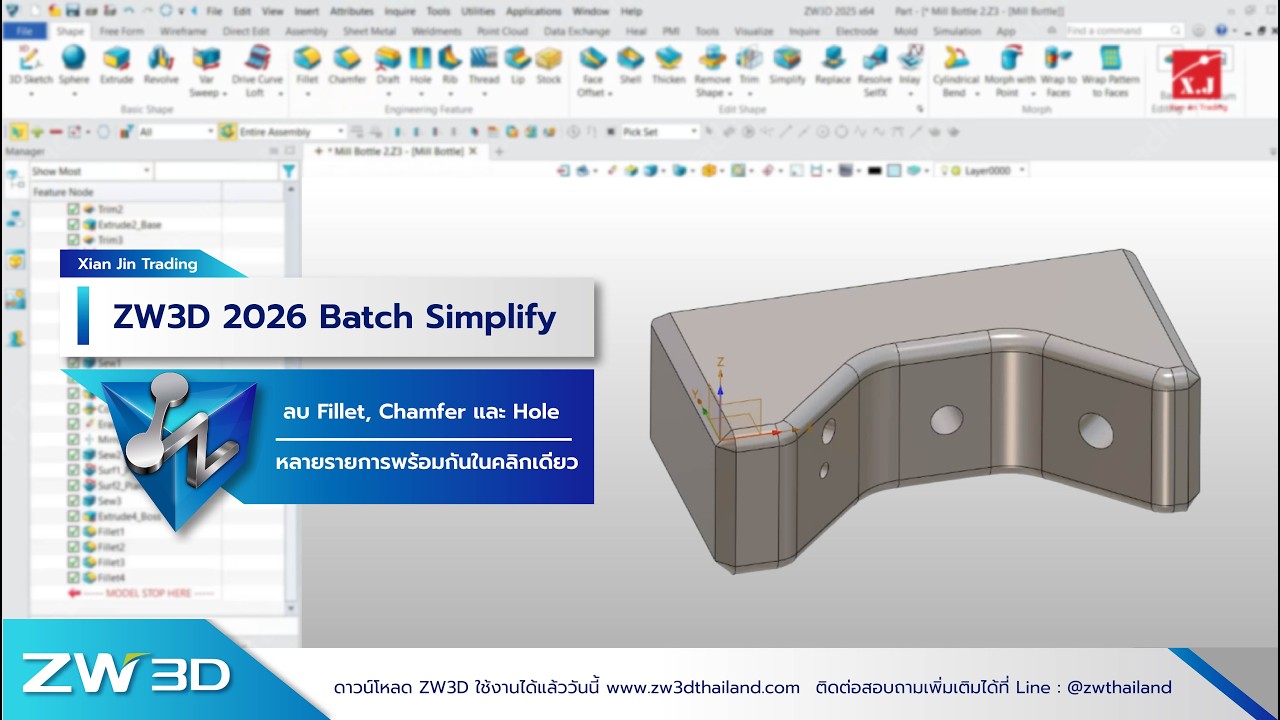Choose the Remove Shape tool
Viewport: 1280px width, 720px height.
(x=712, y=71)
